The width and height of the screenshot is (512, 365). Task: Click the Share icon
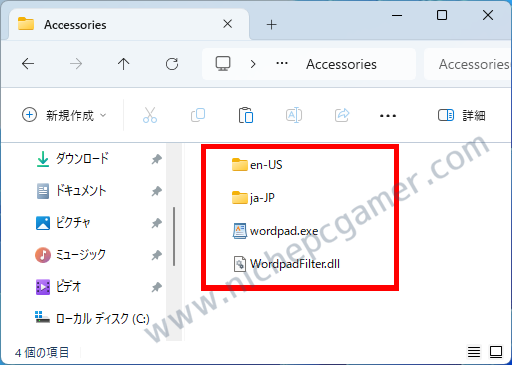(342, 115)
